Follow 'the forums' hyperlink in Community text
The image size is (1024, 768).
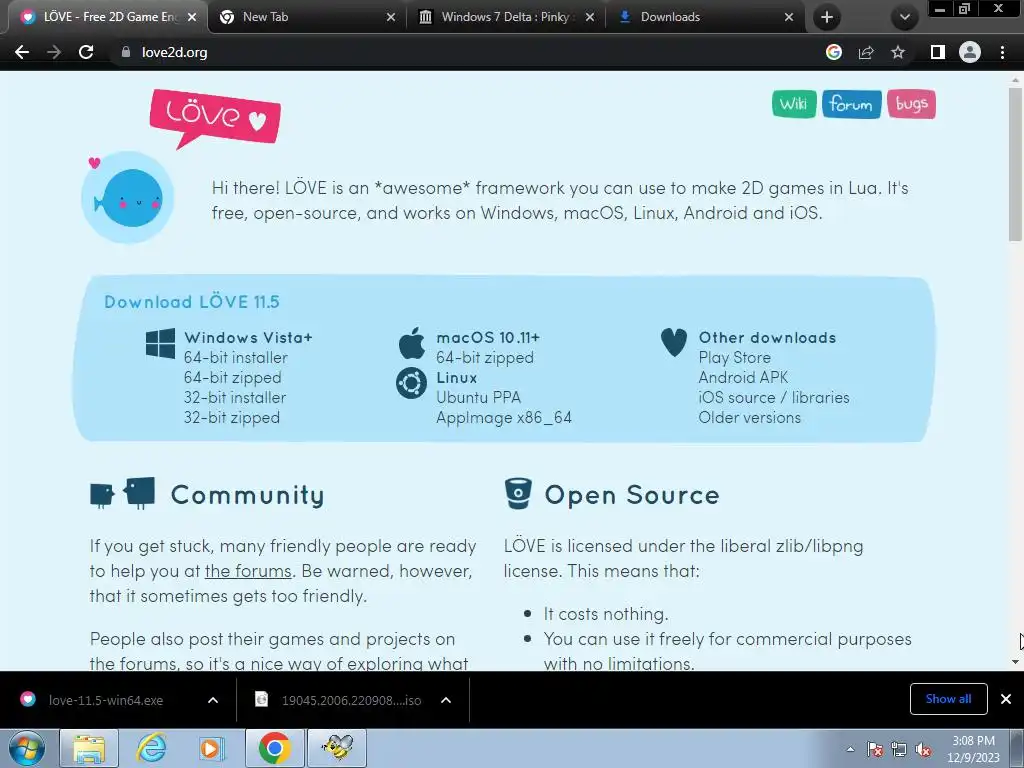[x=248, y=571]
